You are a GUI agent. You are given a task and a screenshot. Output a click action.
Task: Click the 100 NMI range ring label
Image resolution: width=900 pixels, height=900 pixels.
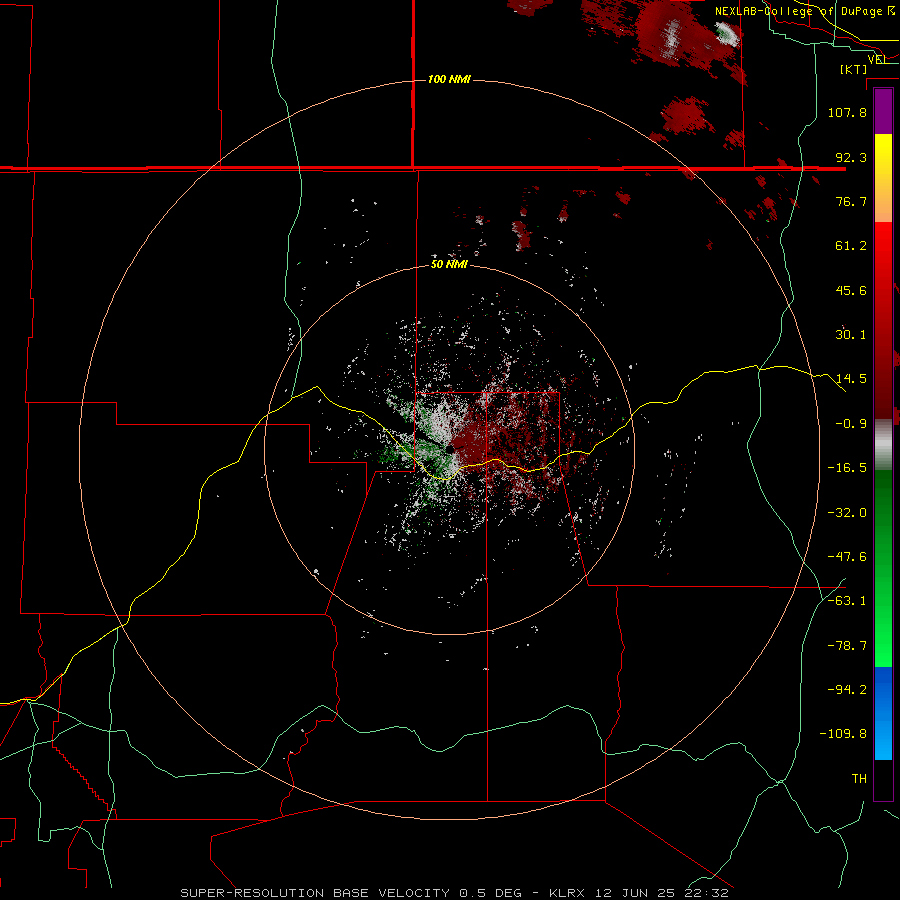pos(449,79)
